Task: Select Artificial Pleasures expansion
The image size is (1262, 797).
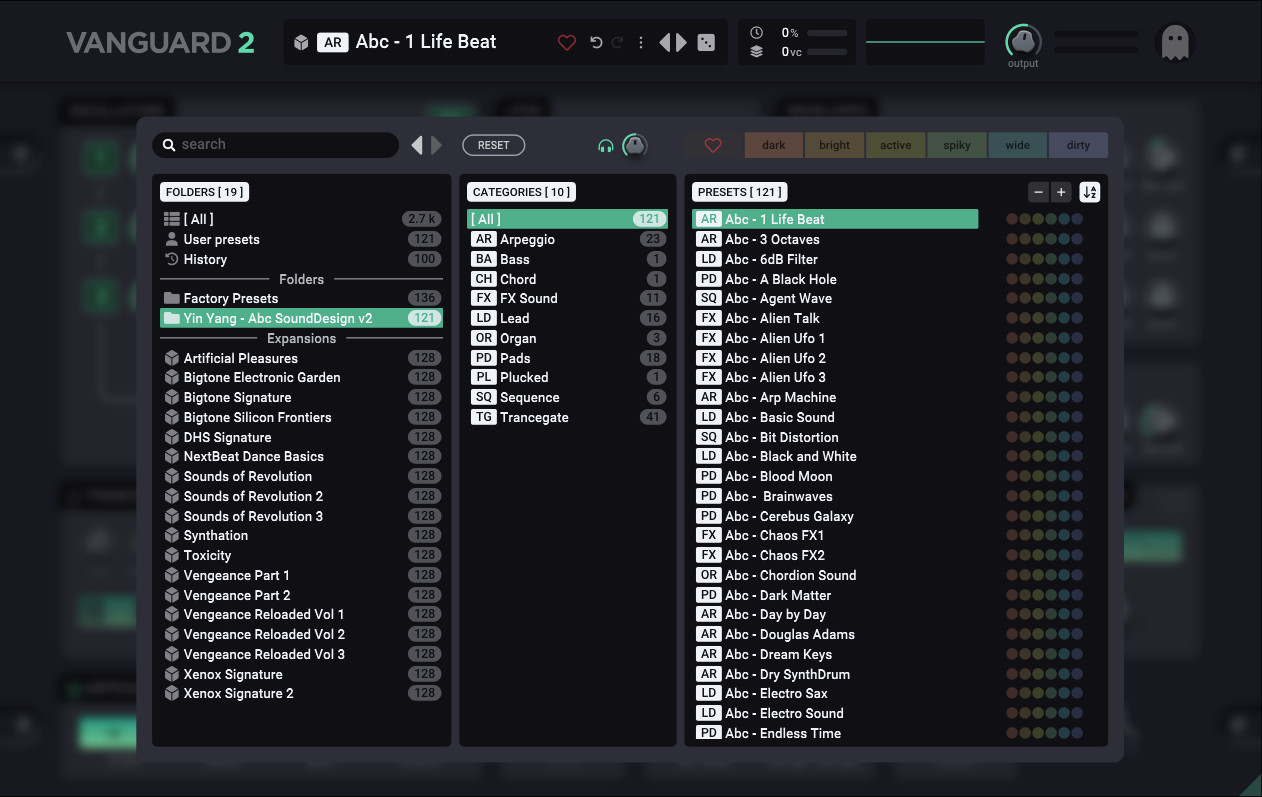Action: (301, 358)
